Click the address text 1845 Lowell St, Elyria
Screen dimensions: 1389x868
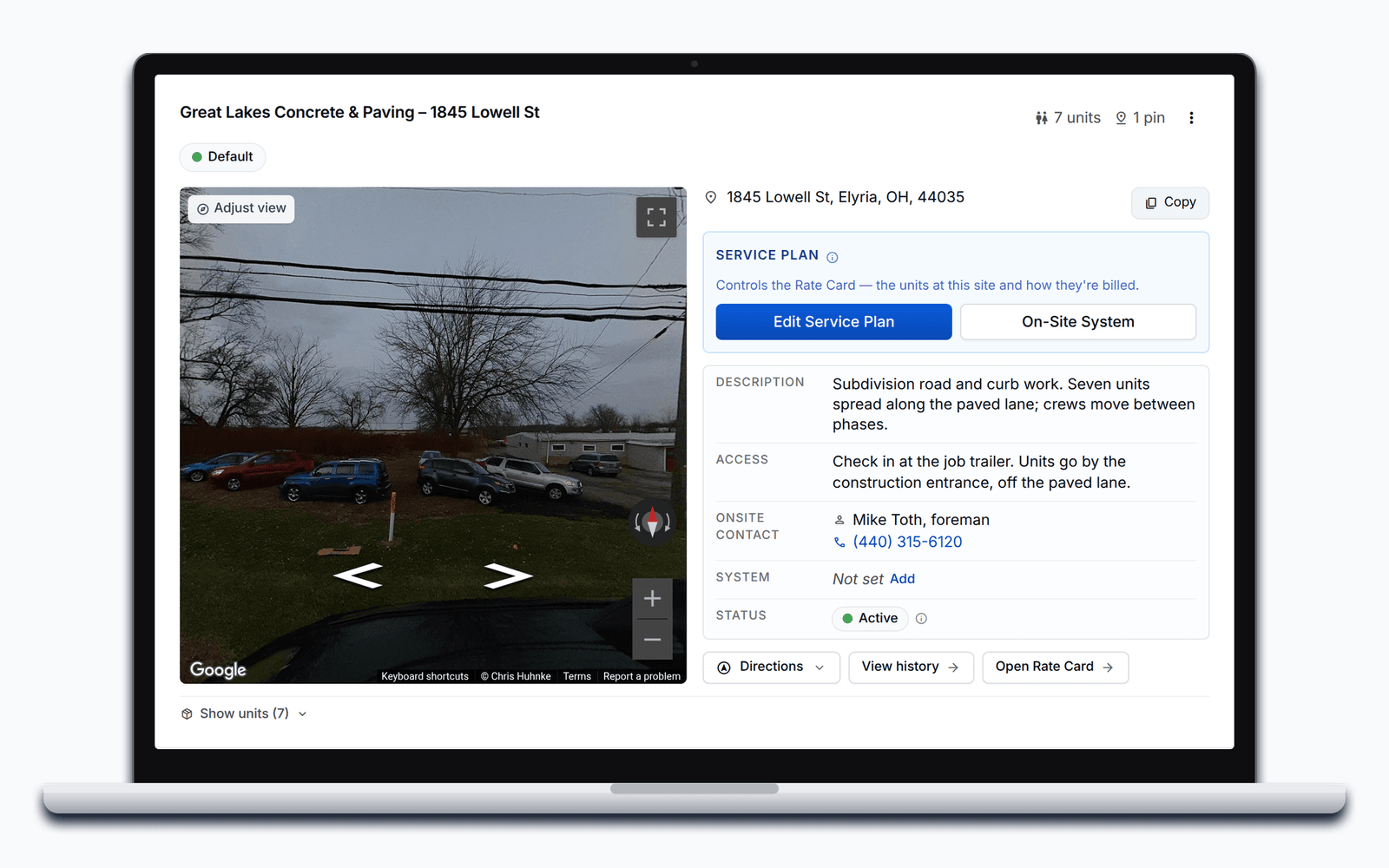[x=845, y=198]
